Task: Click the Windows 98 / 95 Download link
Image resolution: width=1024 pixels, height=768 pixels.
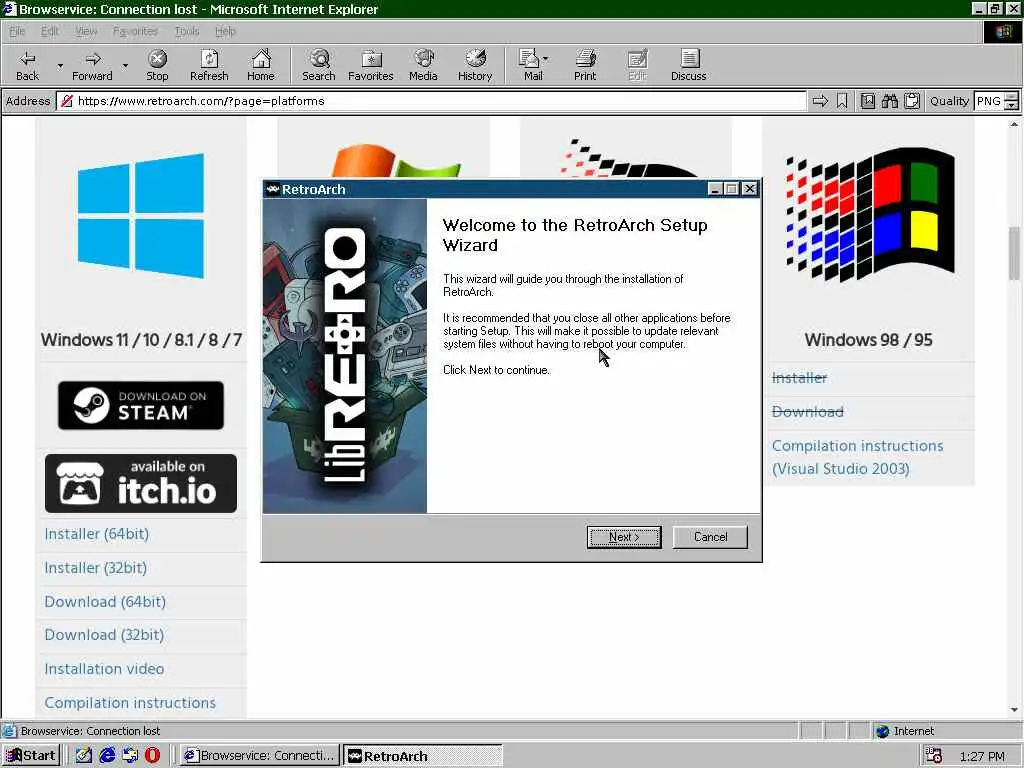Action: tap(808, 412)
